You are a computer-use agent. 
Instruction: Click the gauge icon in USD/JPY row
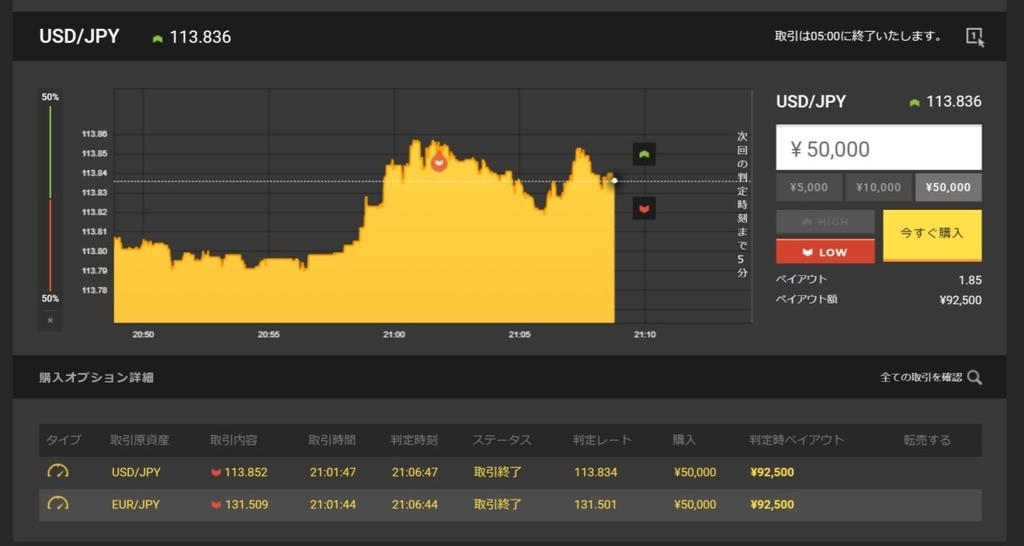58,472
